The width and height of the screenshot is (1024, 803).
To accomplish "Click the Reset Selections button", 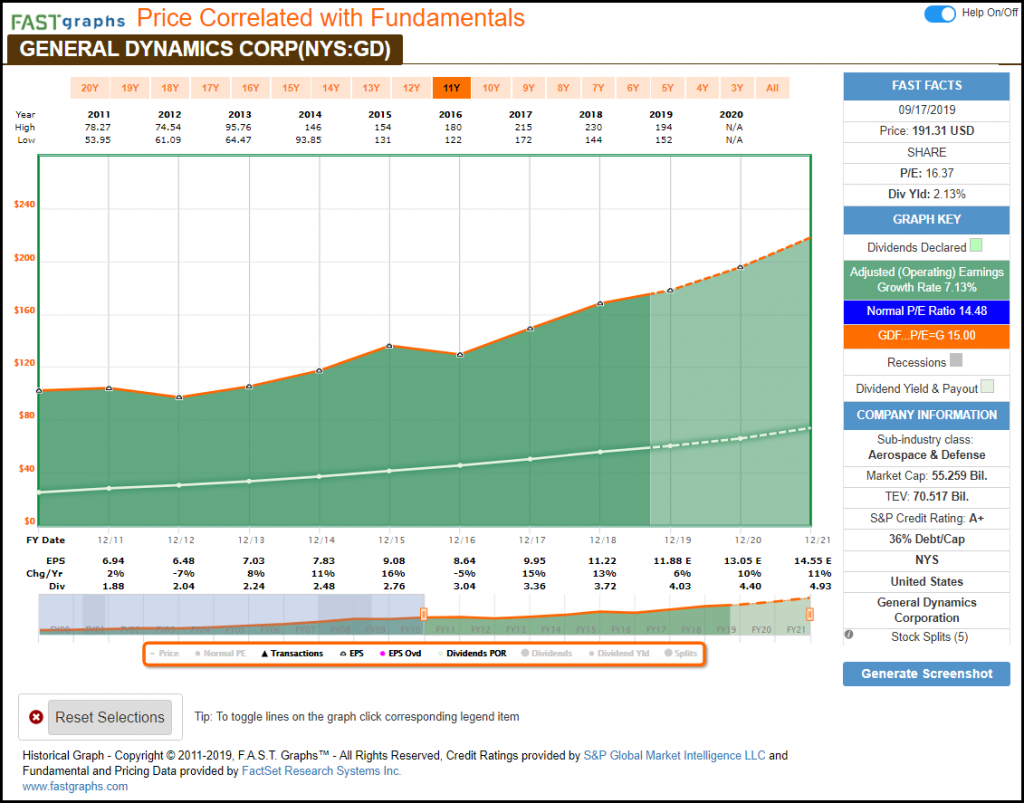I will tap(110, 717).
